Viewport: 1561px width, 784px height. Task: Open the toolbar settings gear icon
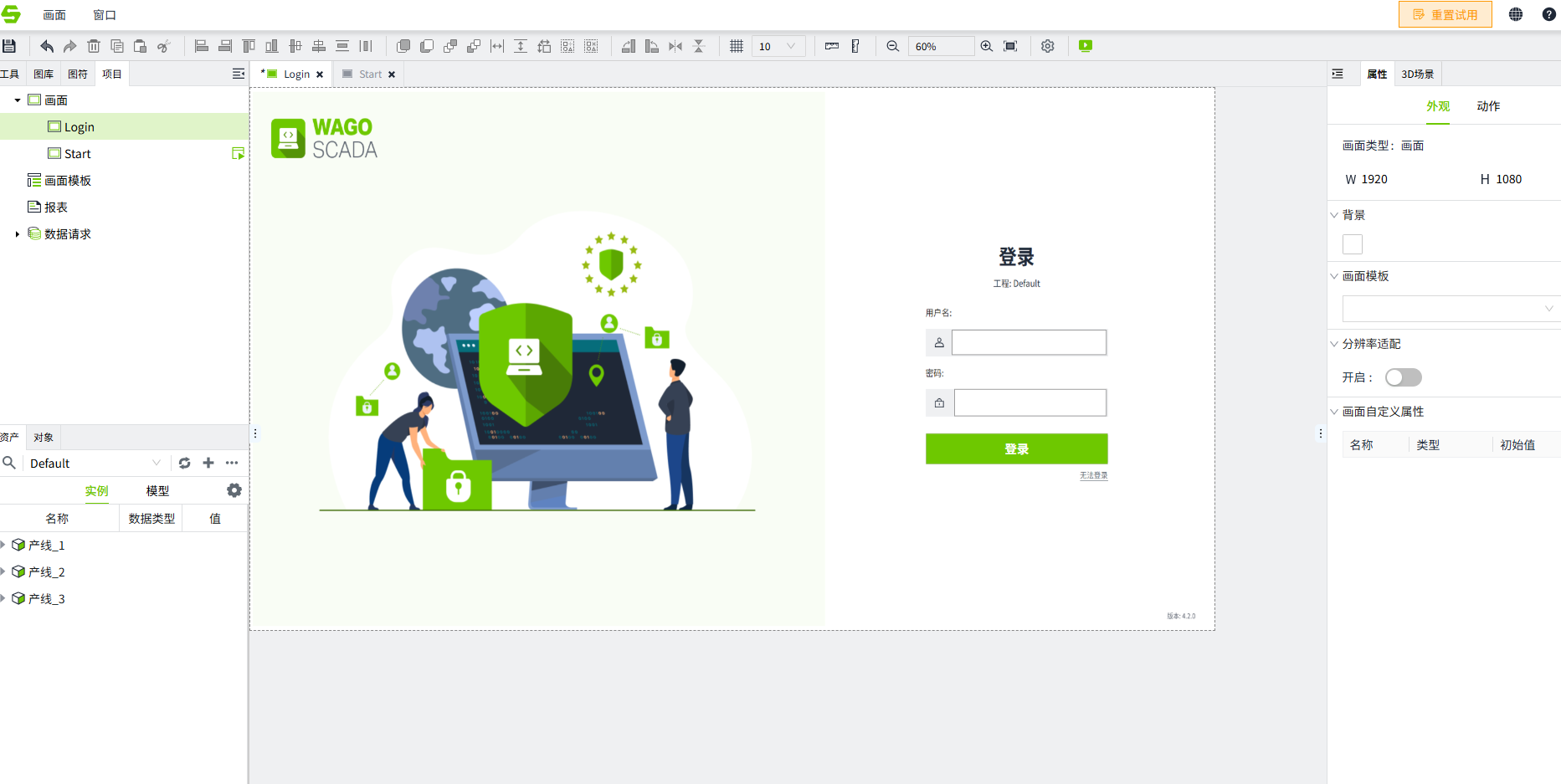[x=1048, y=46]
